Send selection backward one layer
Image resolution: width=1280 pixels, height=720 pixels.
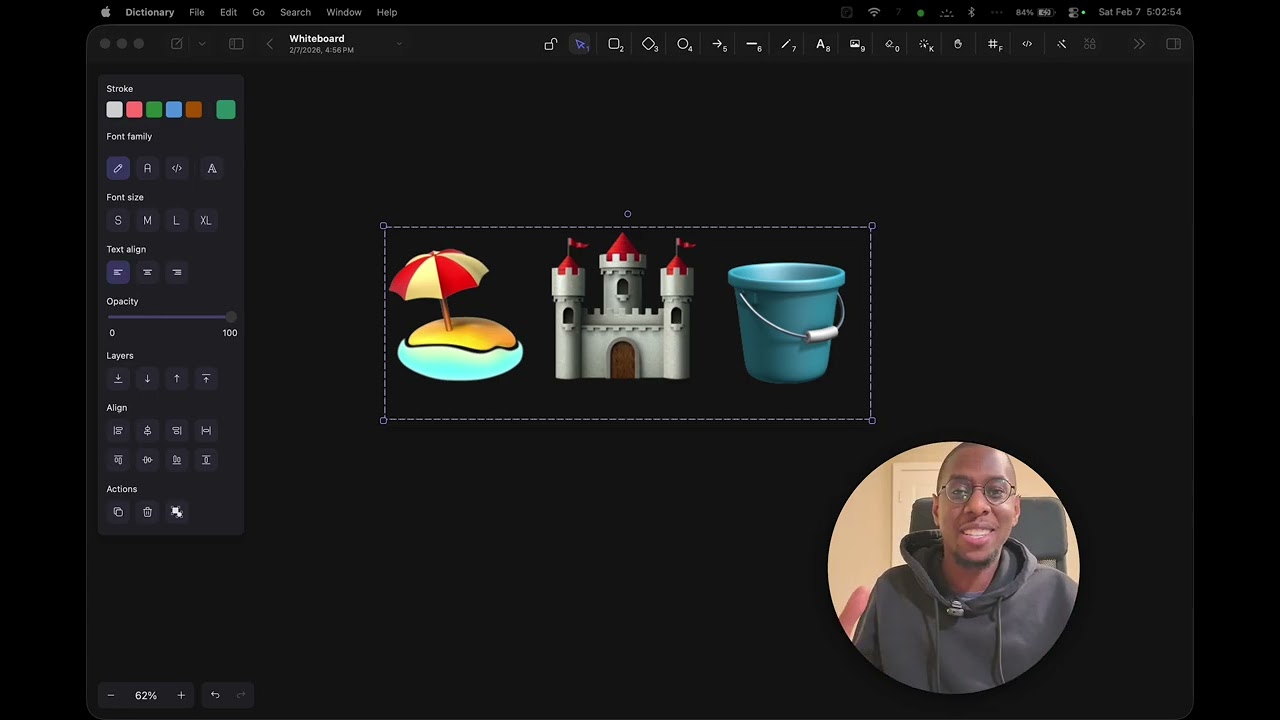click(147, 378)
